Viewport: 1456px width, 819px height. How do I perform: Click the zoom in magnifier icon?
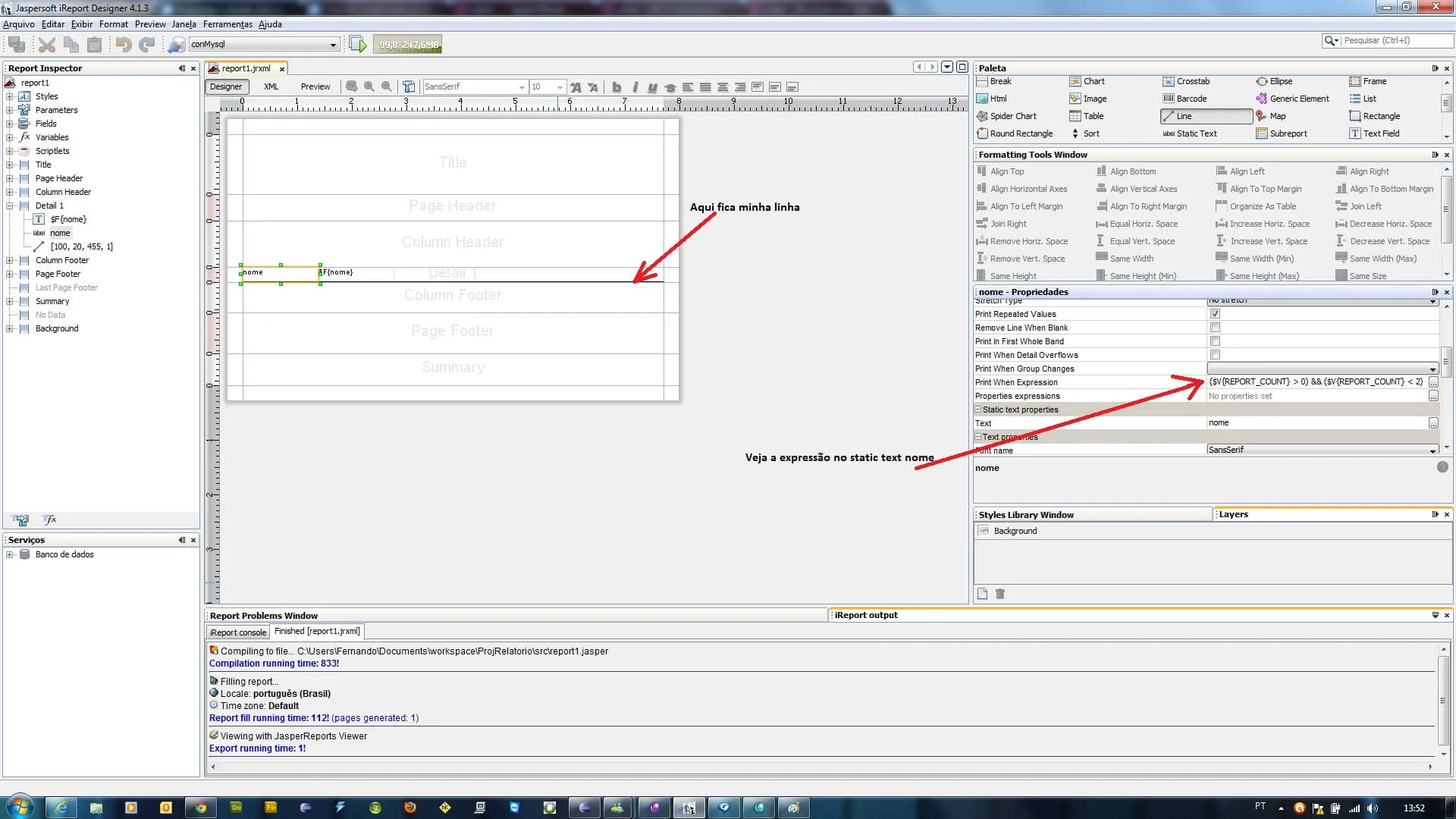pyautogui.click(x=369, y=87)
